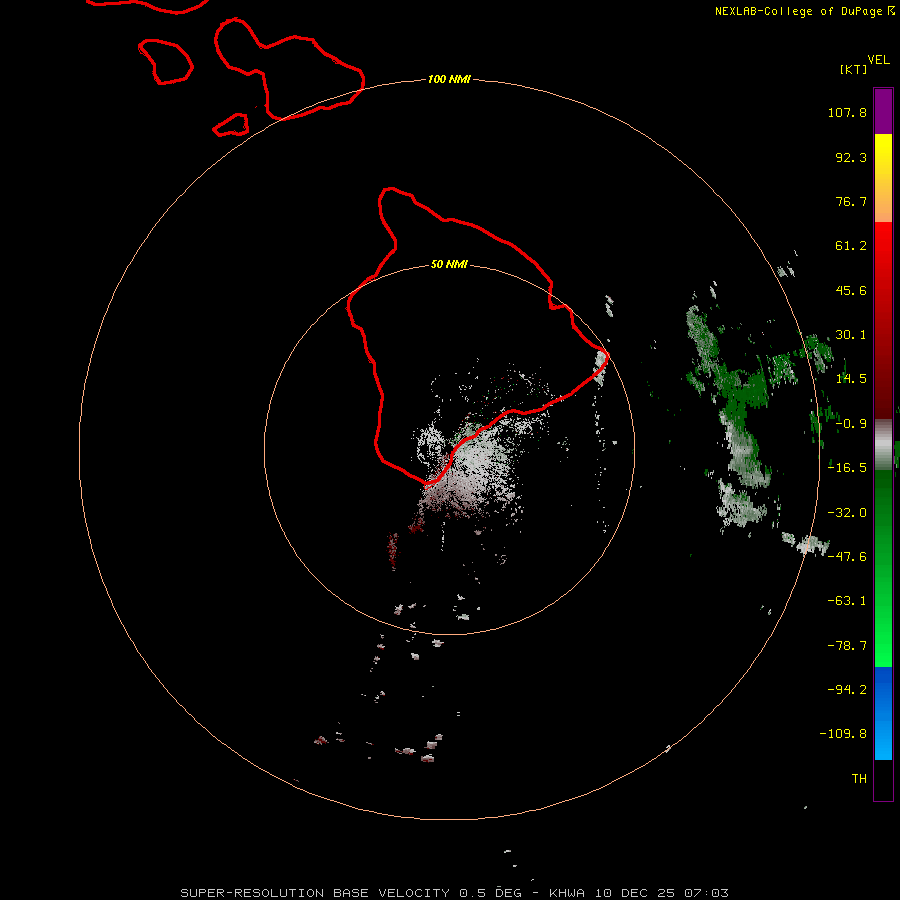Click the -16.5 velocity scale value
The image size is (900, 900).
tap(847, 468)
